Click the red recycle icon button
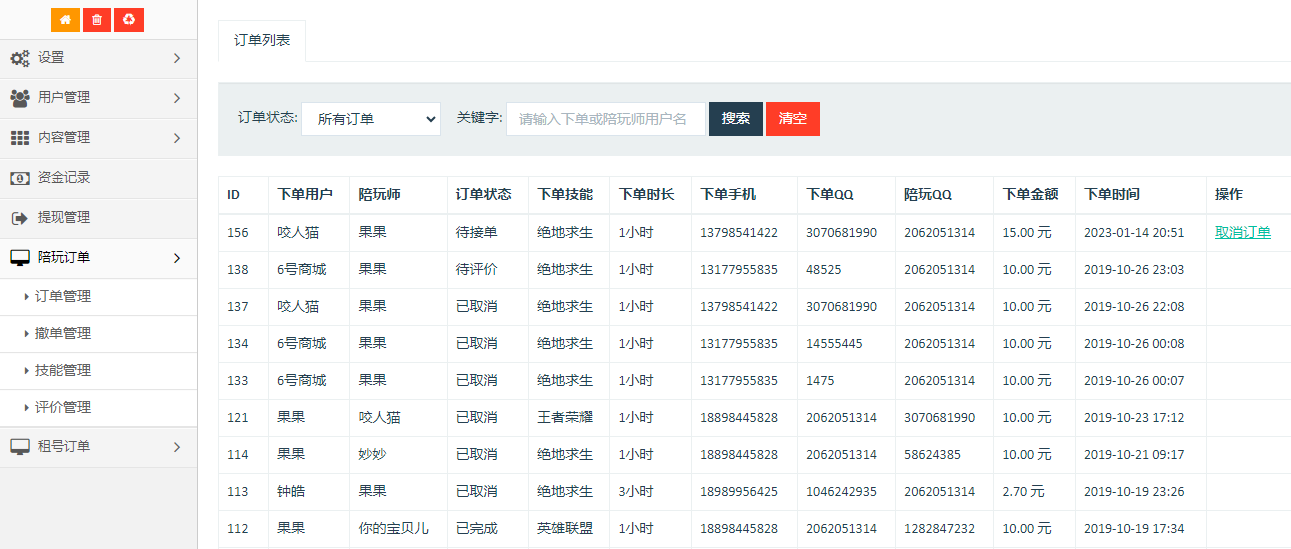Image resolution: width=1291 pixels, height=549 pixels. point(129,20)
